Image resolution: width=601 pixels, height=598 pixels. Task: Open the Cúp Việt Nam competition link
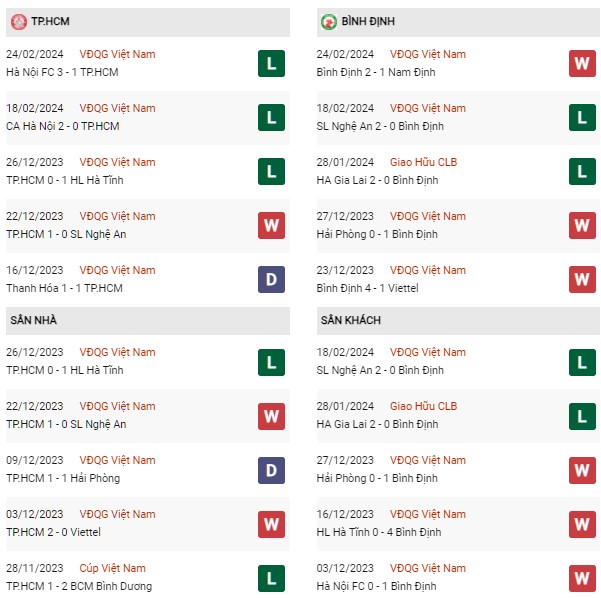[x=112, y=568]
